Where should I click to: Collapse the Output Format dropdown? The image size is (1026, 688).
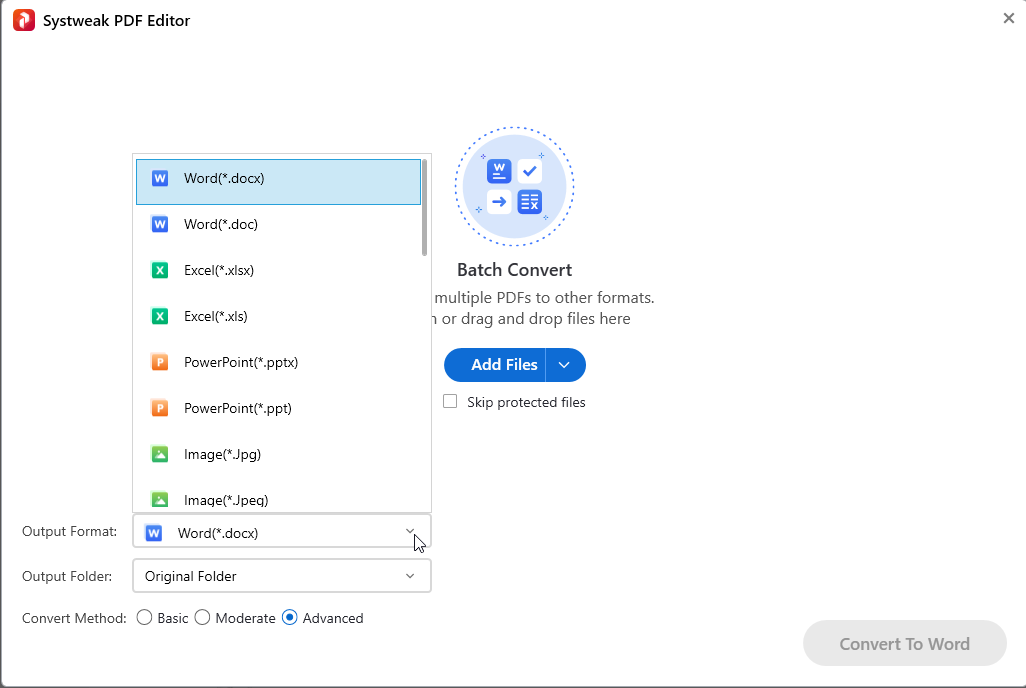[x=281, y=531]
